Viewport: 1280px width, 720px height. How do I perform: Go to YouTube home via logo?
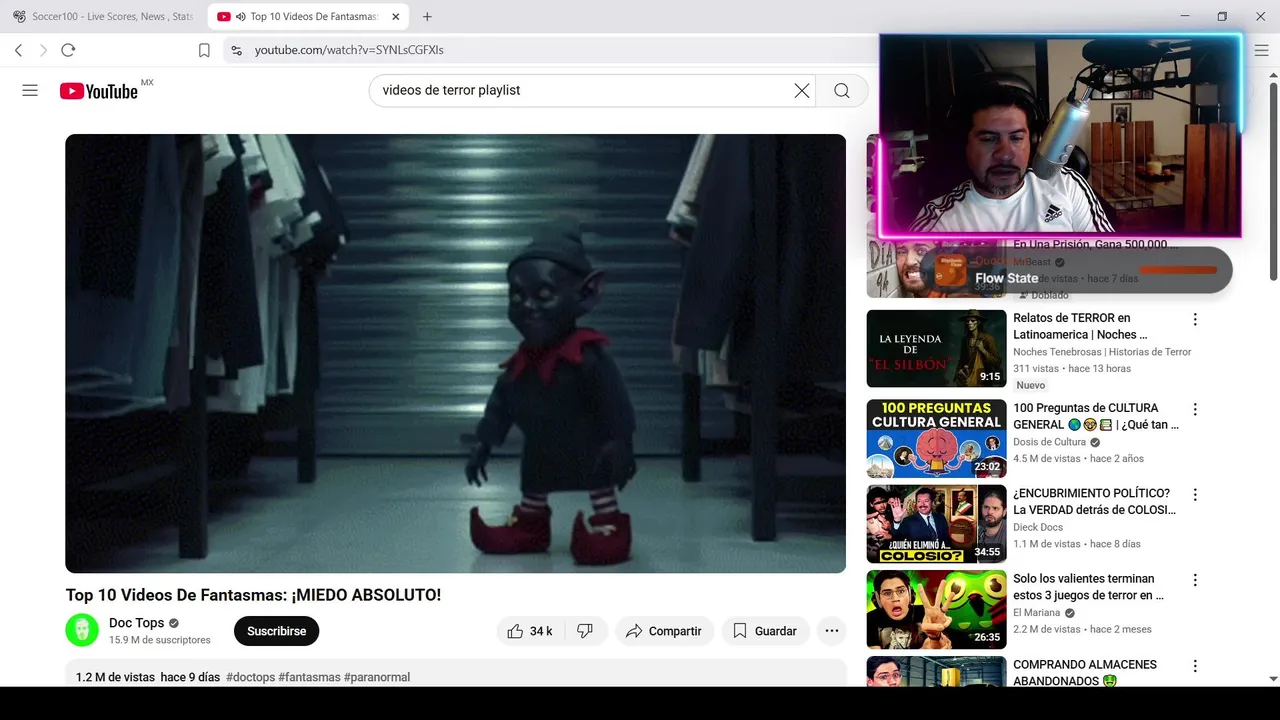[99, 91]
